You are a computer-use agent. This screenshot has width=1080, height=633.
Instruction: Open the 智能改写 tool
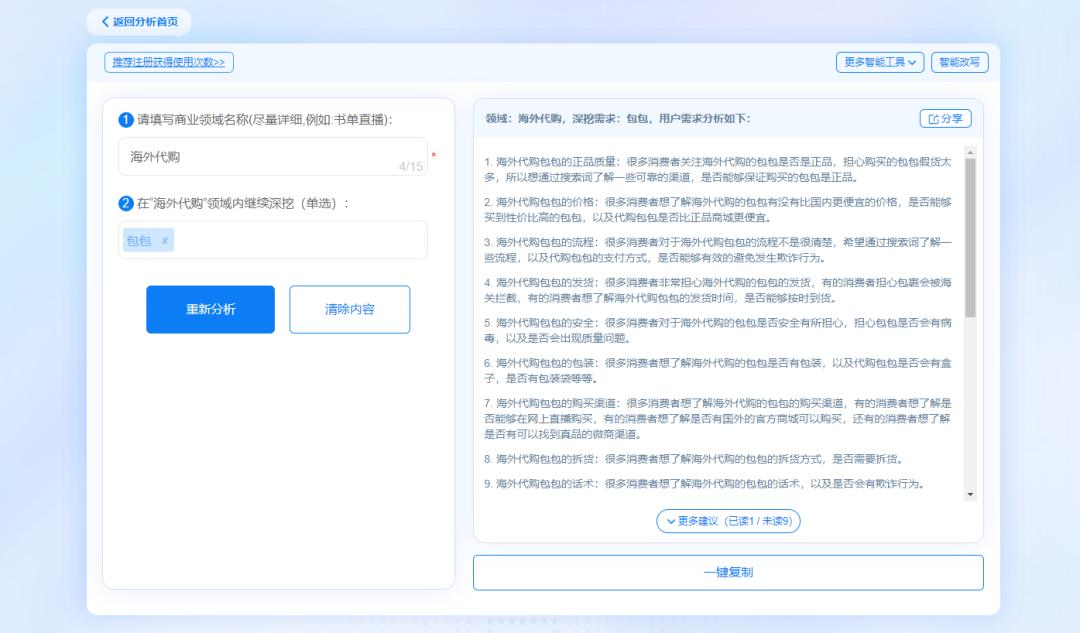959,61
